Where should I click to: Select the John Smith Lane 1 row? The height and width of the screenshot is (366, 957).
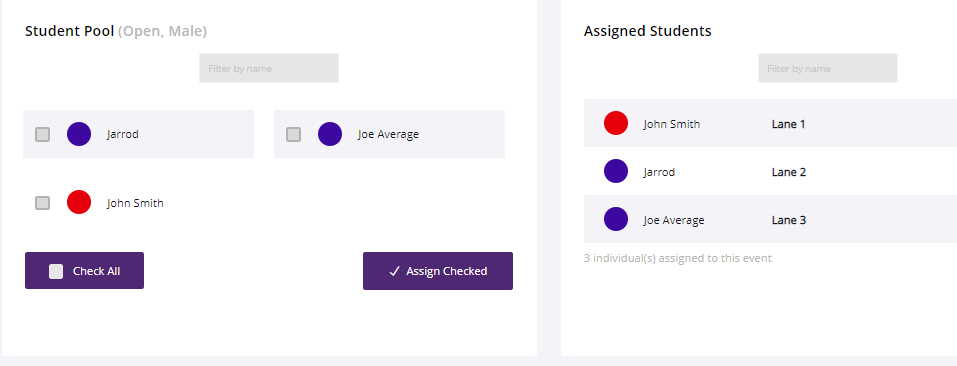(770, 123)
